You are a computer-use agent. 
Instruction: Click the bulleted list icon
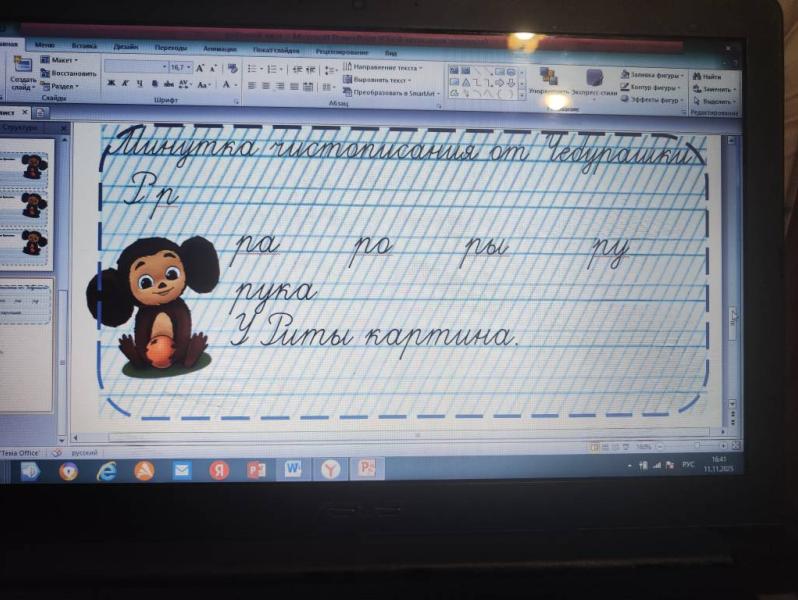tap(252, 69)
